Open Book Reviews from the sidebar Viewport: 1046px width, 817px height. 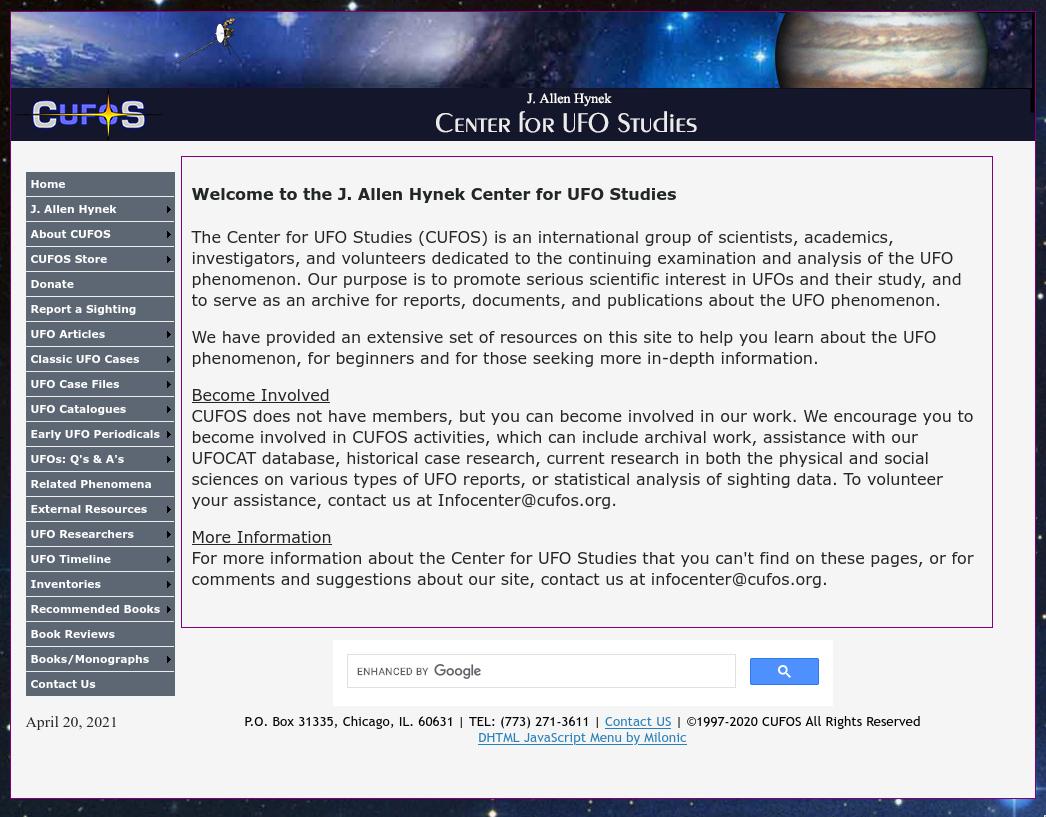(x=72, y=634)
